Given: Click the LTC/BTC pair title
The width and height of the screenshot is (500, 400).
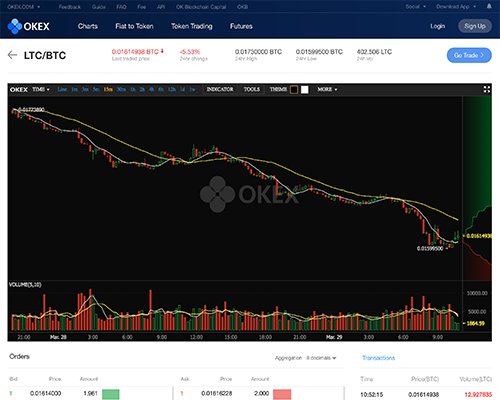Looking at the screenshot, I should (45, 55).
